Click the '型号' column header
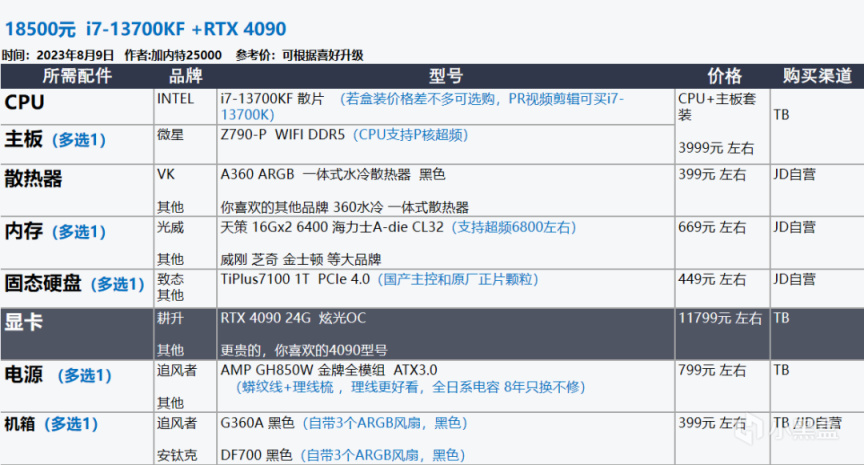Viewport: 864px width, 465px height. [446, 76]
